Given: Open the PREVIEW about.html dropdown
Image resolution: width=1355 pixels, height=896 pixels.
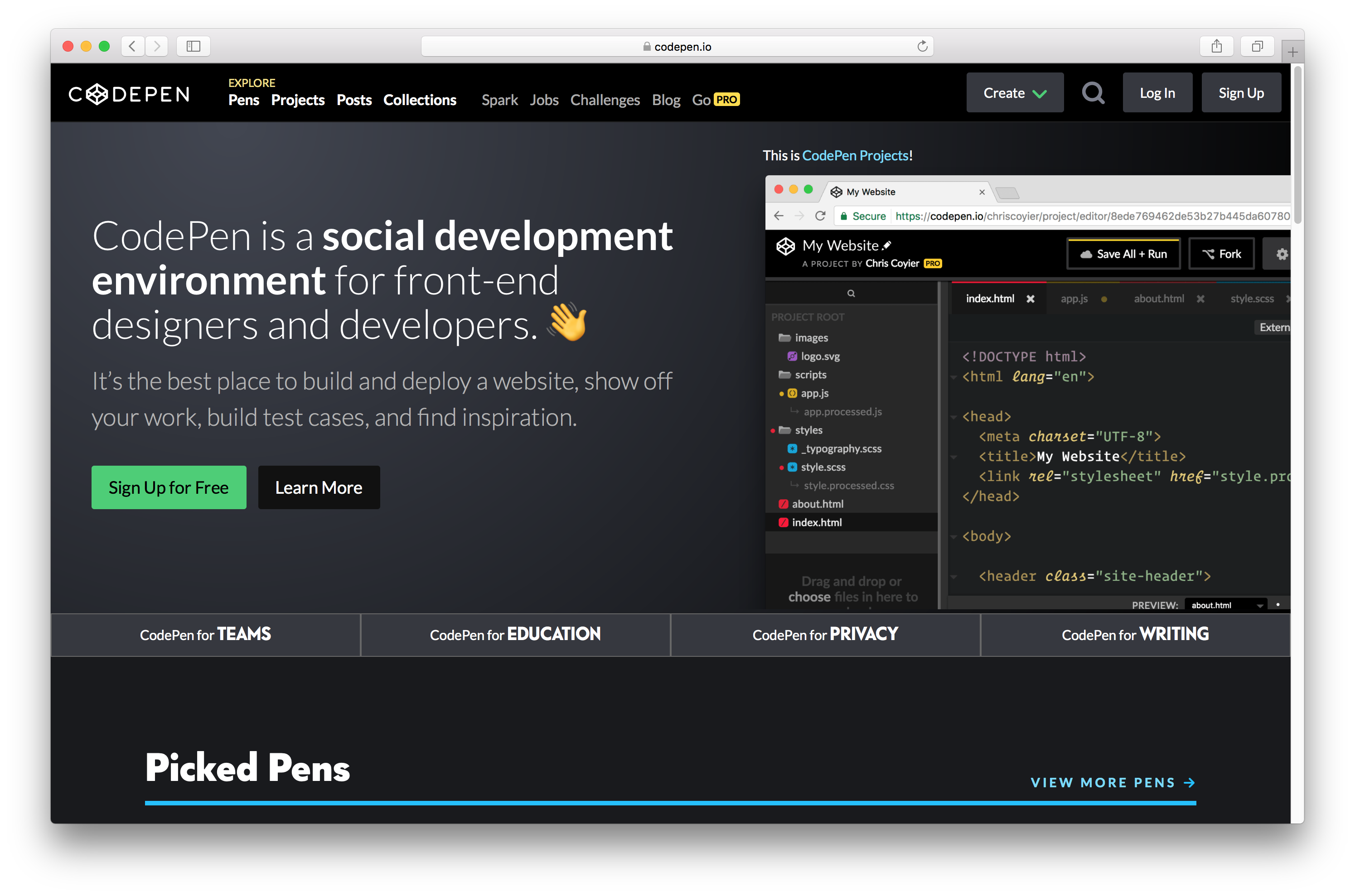Looking at the screenshot, I should coord(1225,605).
